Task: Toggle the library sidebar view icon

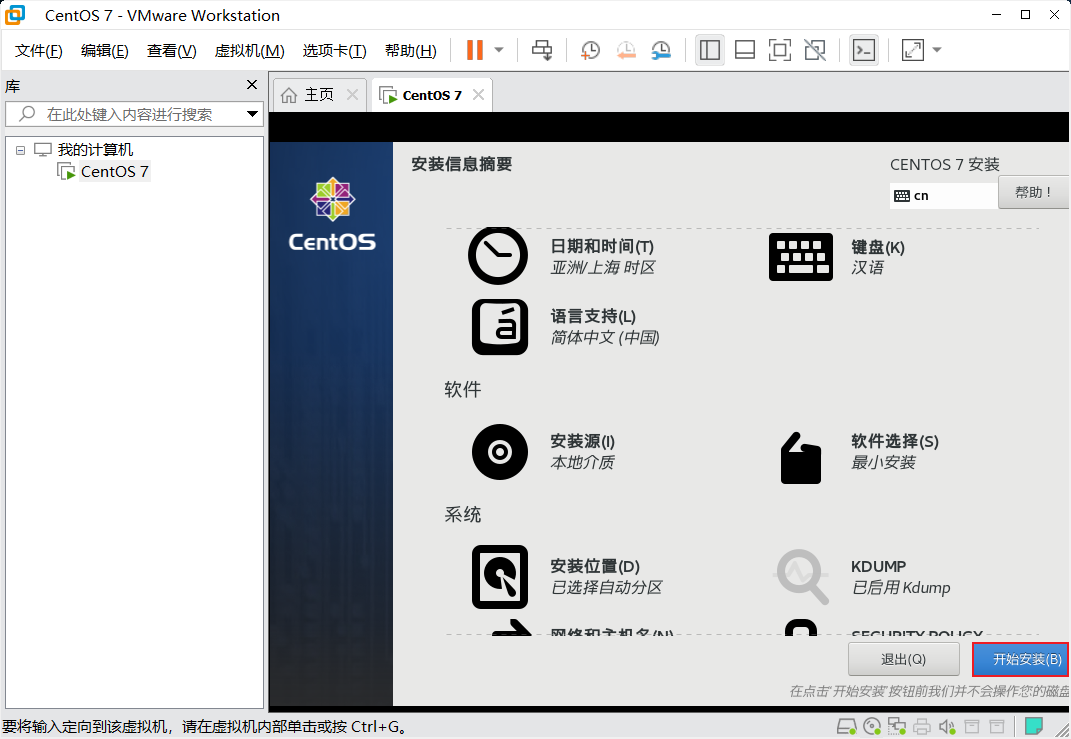Action: [710, 50]
